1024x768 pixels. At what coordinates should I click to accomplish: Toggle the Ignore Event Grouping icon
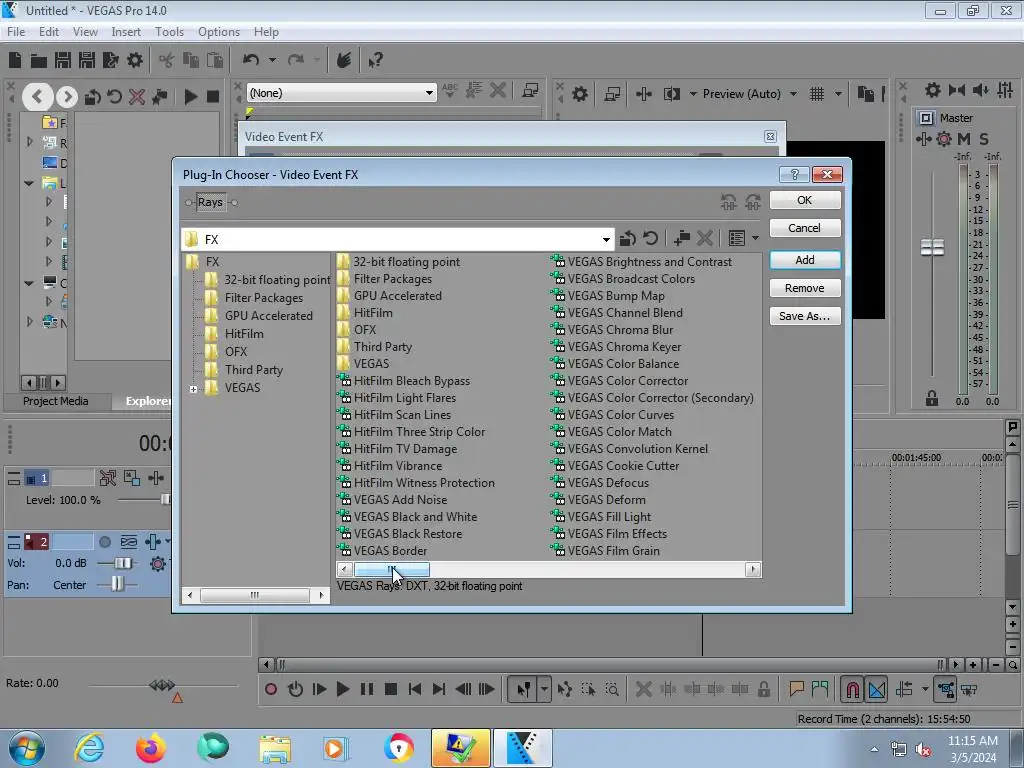point(969,690)
